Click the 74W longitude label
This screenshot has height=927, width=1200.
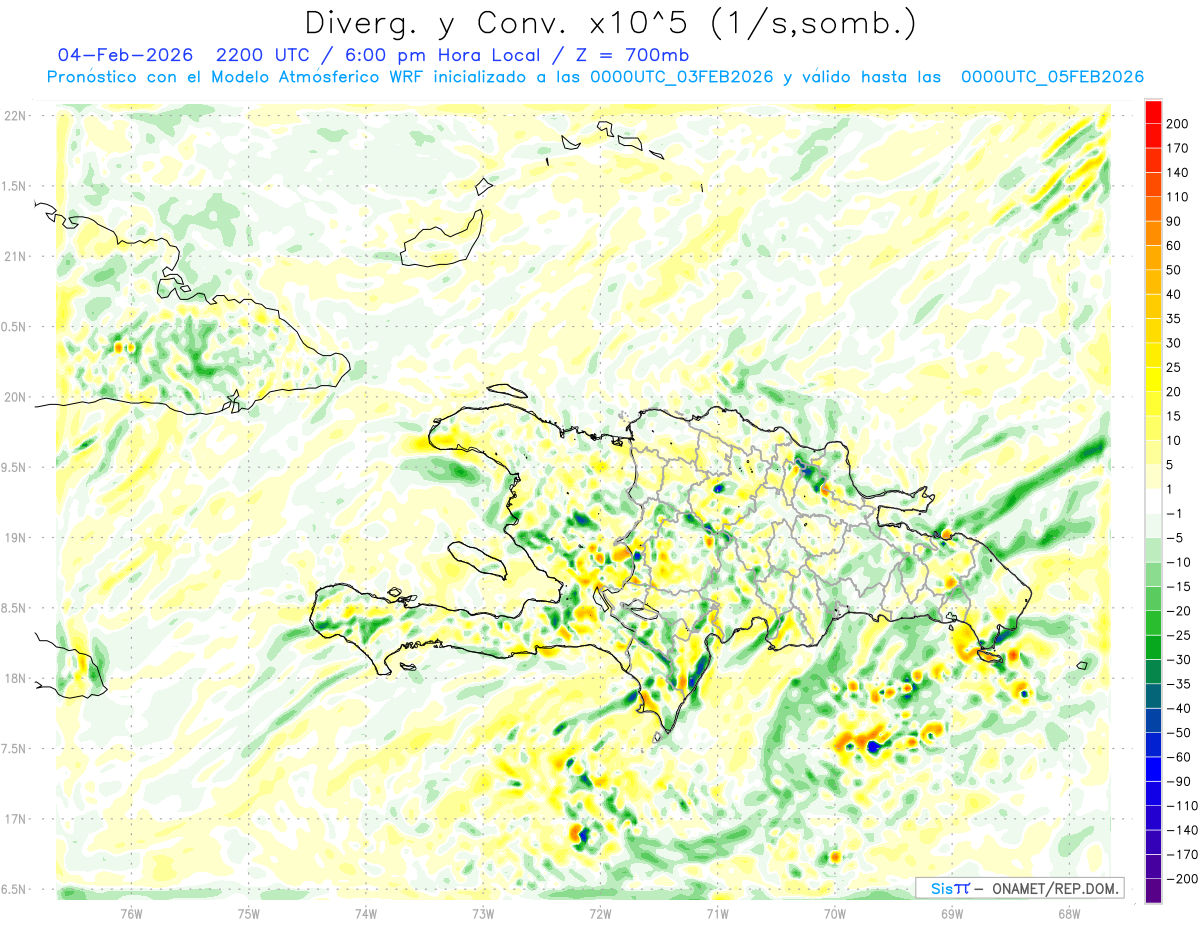coord(366,913)
